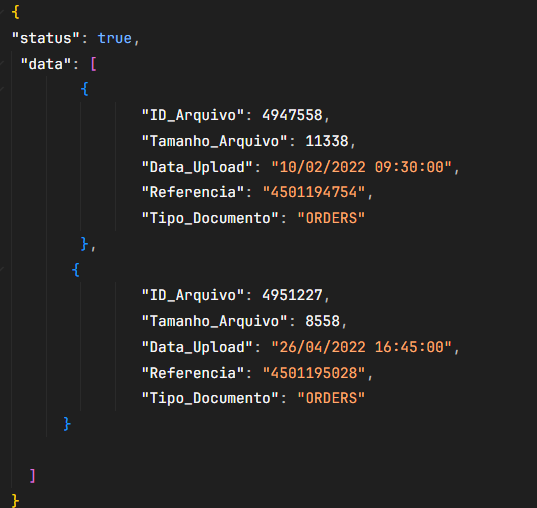Screen dimensions: 537x508
Task: Click the pink closing square bracket
Action: pos(33,476)
